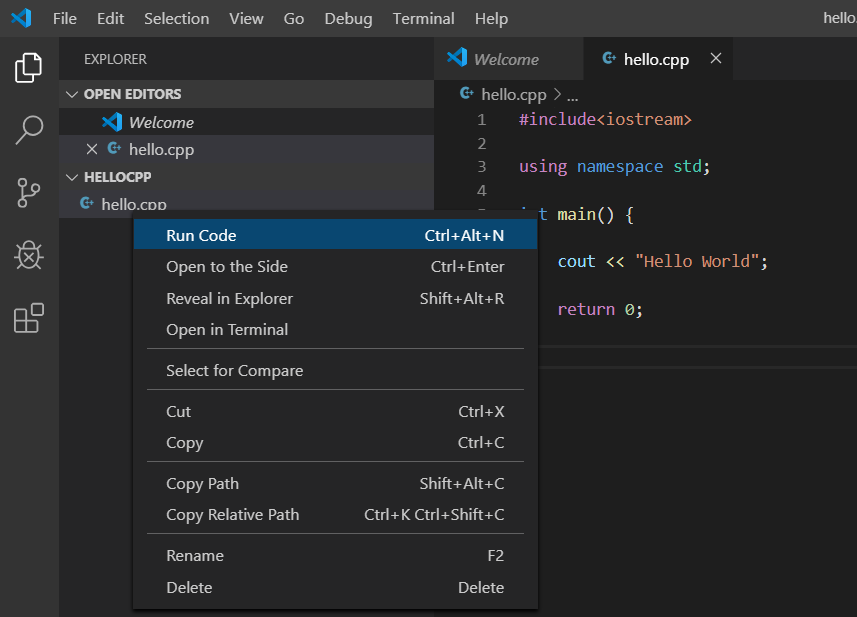The width and height of the screenshot is (857, 617).
Task: Click the 'return 0;' line
Action: pos(600,309)
